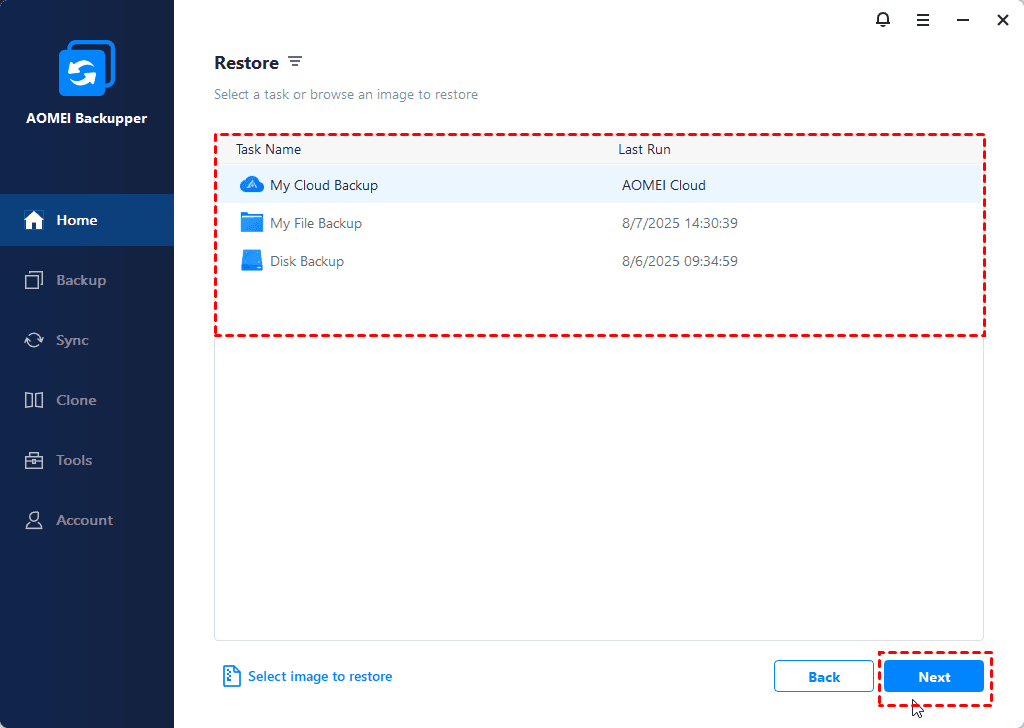Open notifications bell icon
1024x728 pixels.
(883, 20)
